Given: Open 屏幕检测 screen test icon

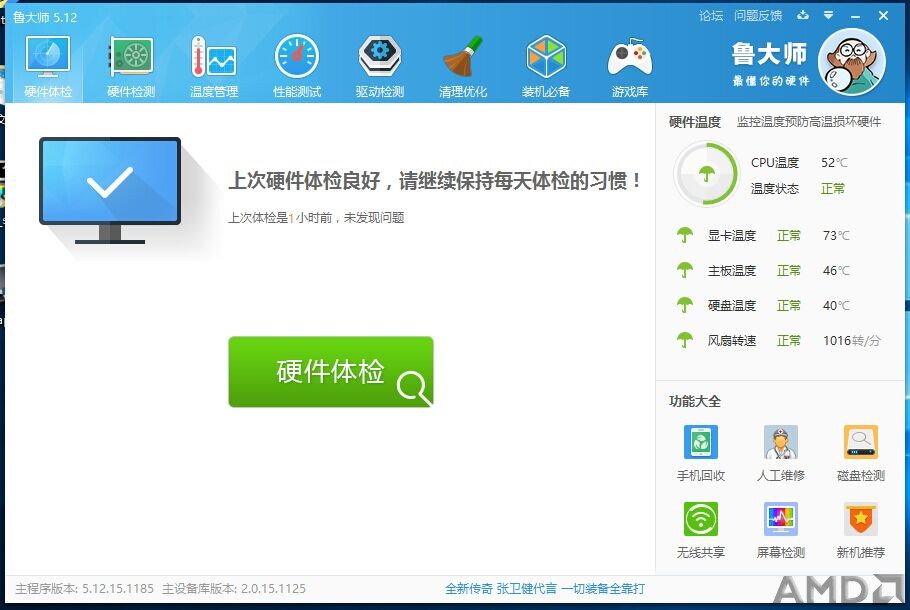Looking at the screenshot, I should pos(781,519).
